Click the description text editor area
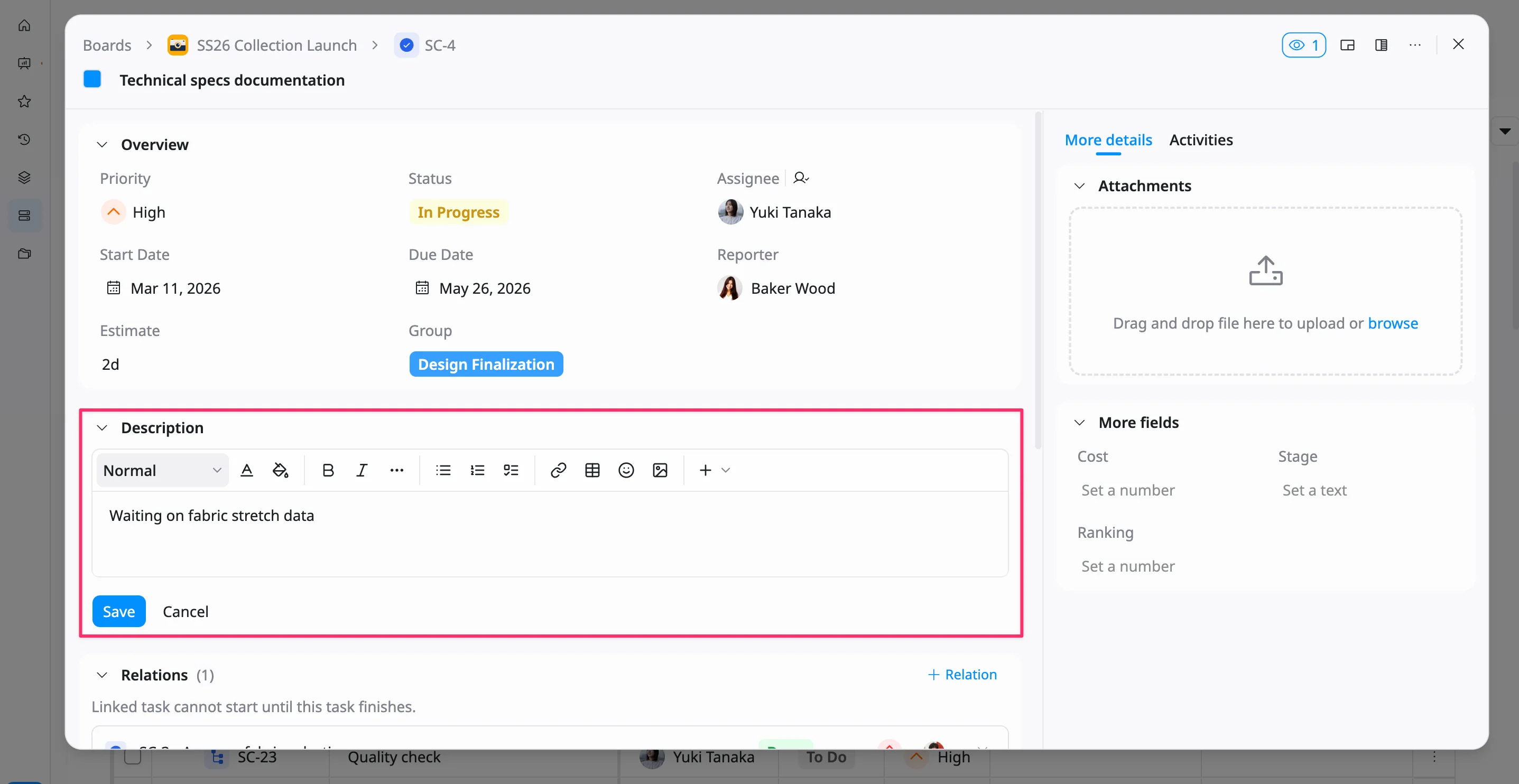 pyautogui.click(x=550, y=534)
